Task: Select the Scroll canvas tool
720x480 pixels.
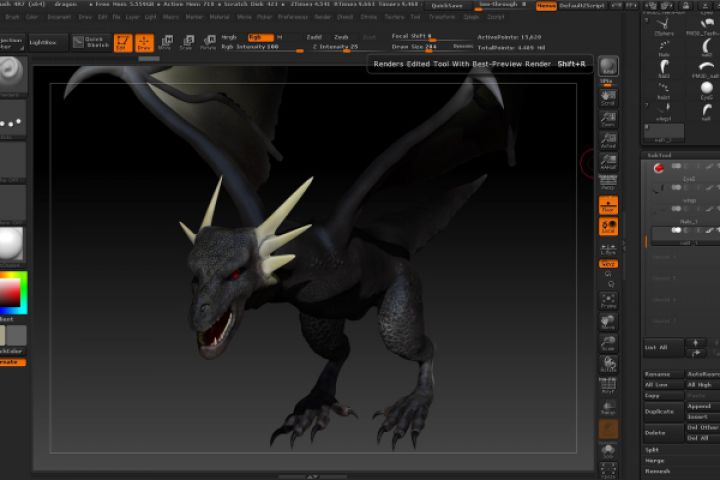Action: point(607,97)
